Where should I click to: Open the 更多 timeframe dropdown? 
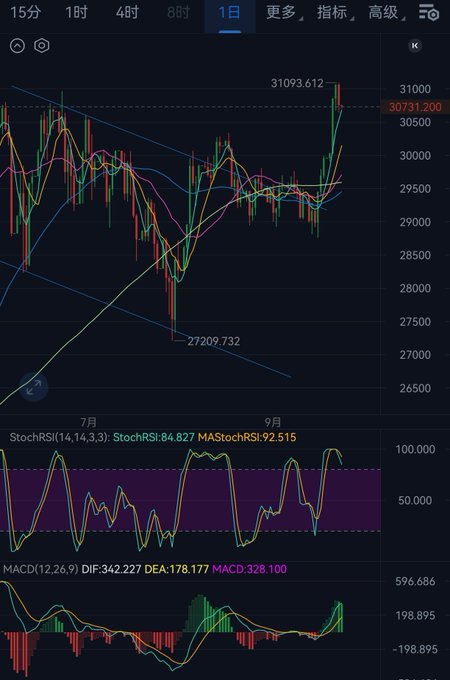click(x=284, y=13)
